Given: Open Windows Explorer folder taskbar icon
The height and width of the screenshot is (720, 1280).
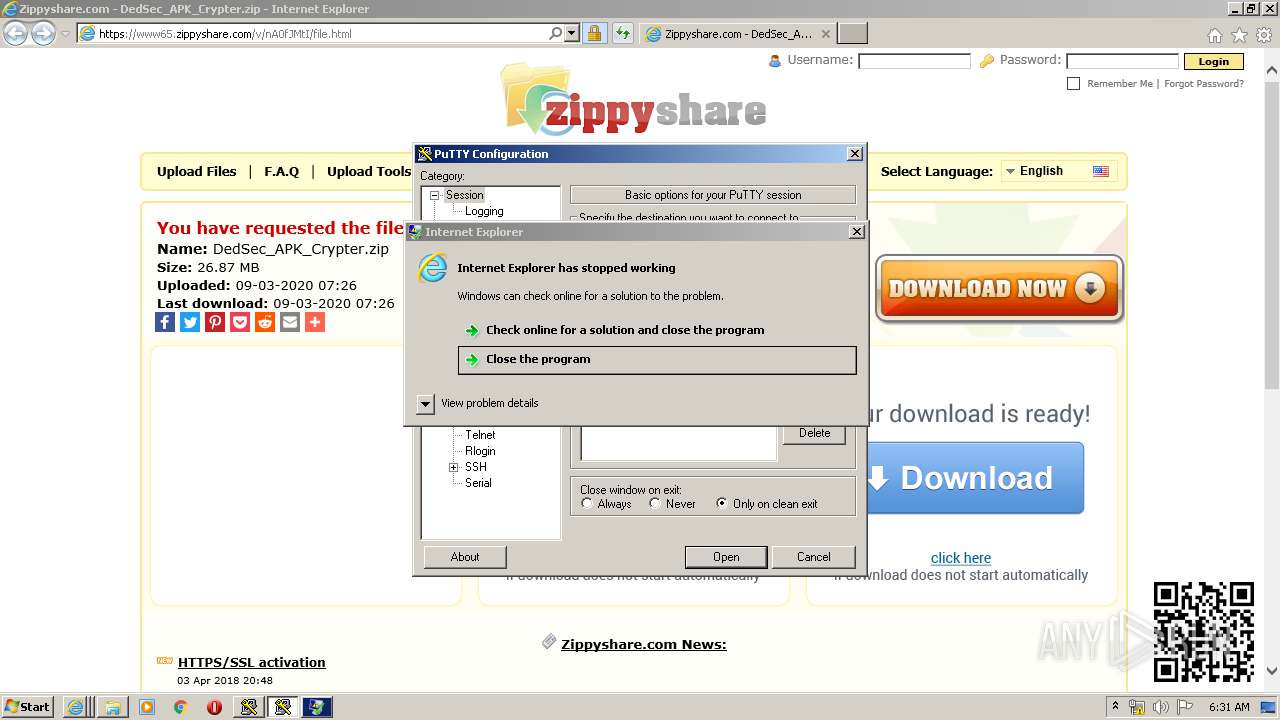Looking at the screenshot, I should click(113, 707).
